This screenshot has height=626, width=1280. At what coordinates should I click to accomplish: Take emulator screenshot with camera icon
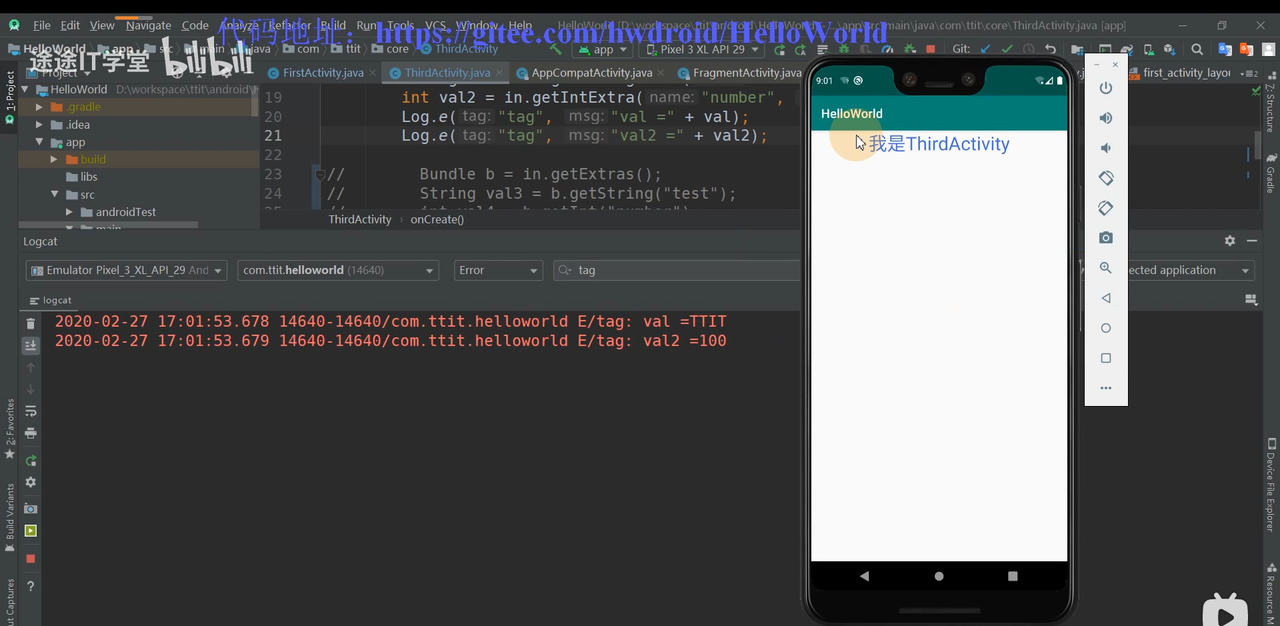coord(1106,238)
